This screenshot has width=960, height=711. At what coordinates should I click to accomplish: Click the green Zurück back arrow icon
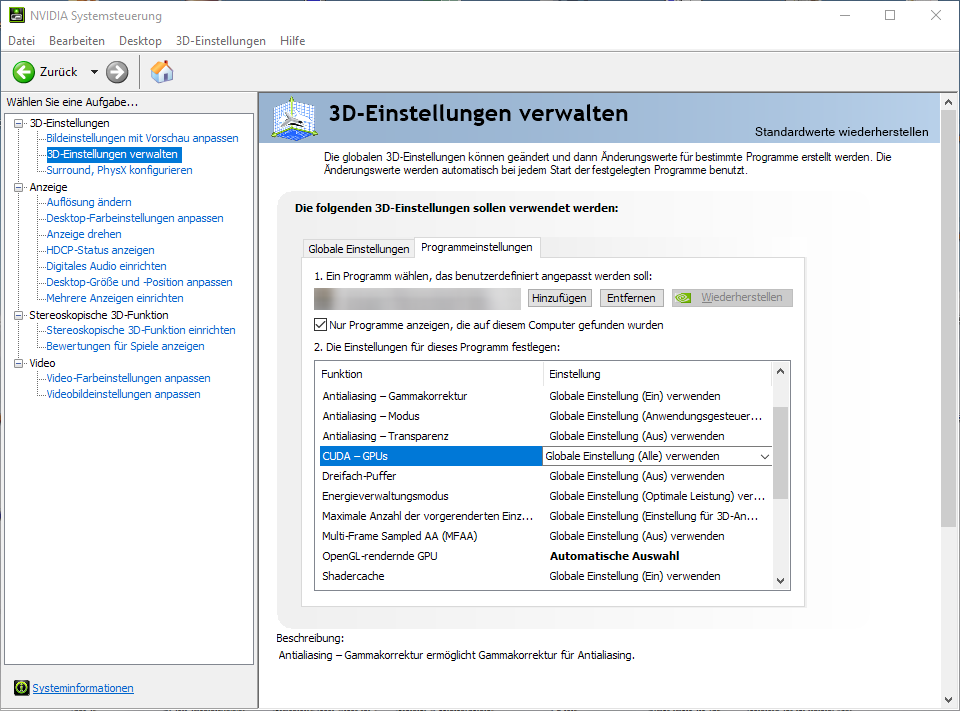pyautogui.click(x=24, y=72)
